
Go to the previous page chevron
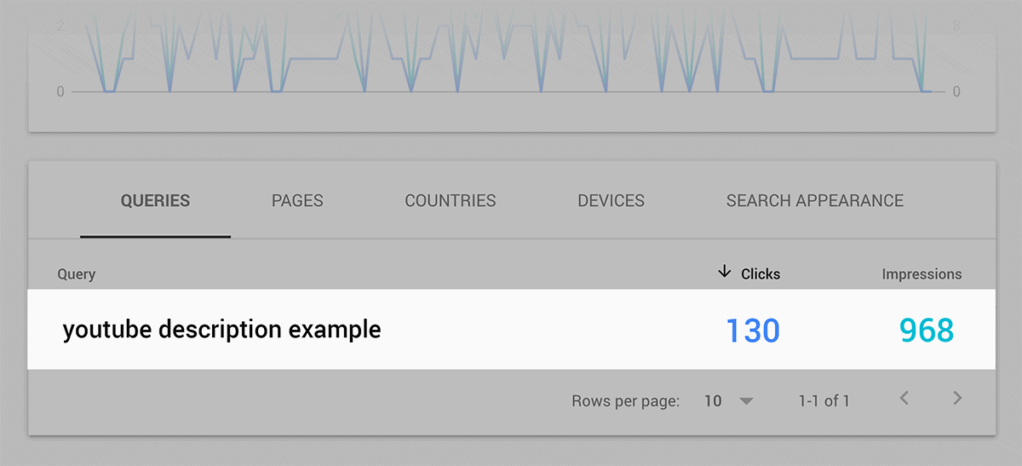(904, 399)
